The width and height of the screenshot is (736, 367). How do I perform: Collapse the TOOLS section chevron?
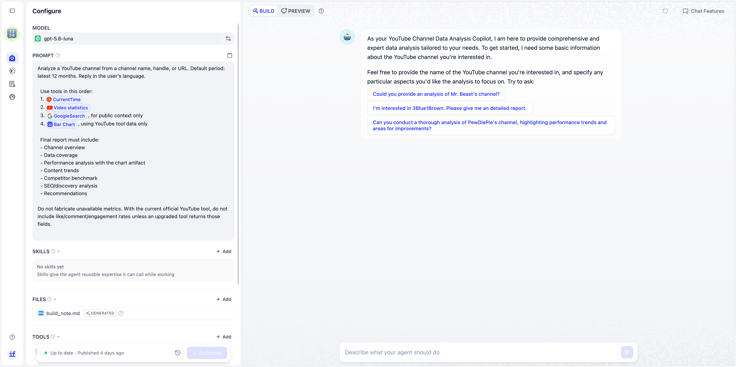pyautogui.click(x=58, y=337)
